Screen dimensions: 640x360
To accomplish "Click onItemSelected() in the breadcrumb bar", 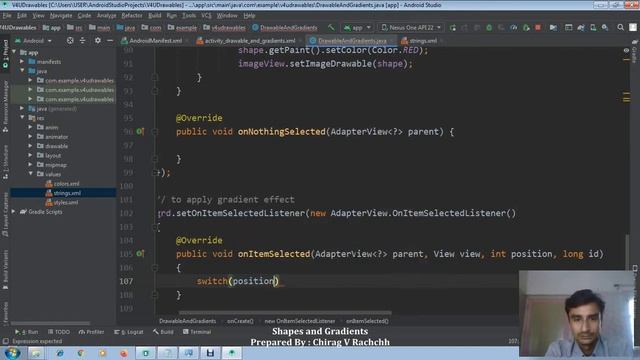I will coord(367,321).
